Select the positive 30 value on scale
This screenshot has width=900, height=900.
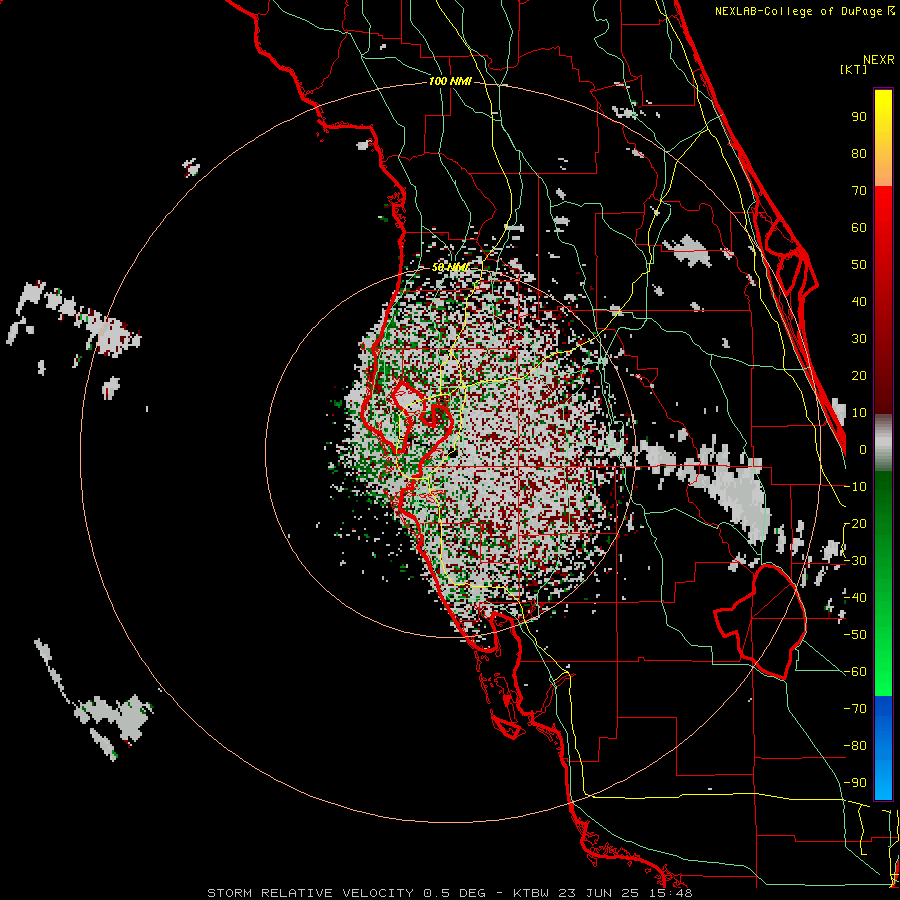(859, 339)
